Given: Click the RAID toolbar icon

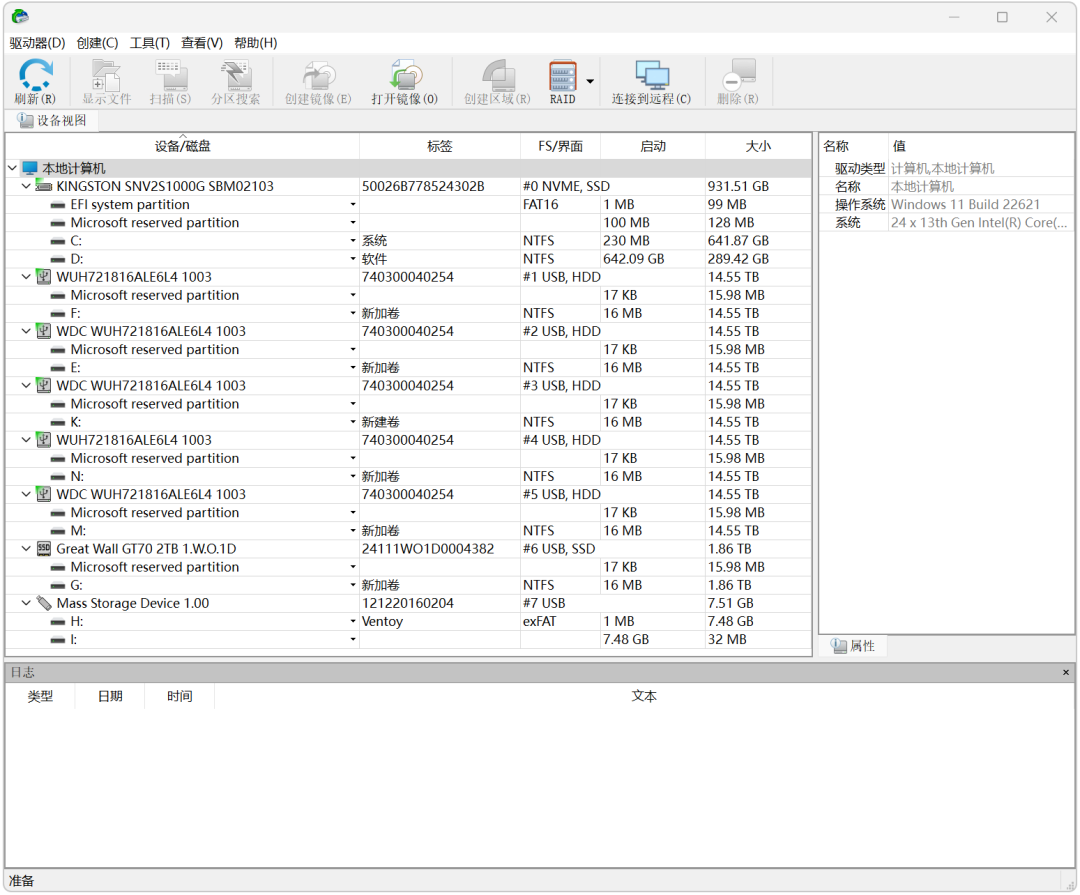Looking at the screenshot, I should point(563,81).
